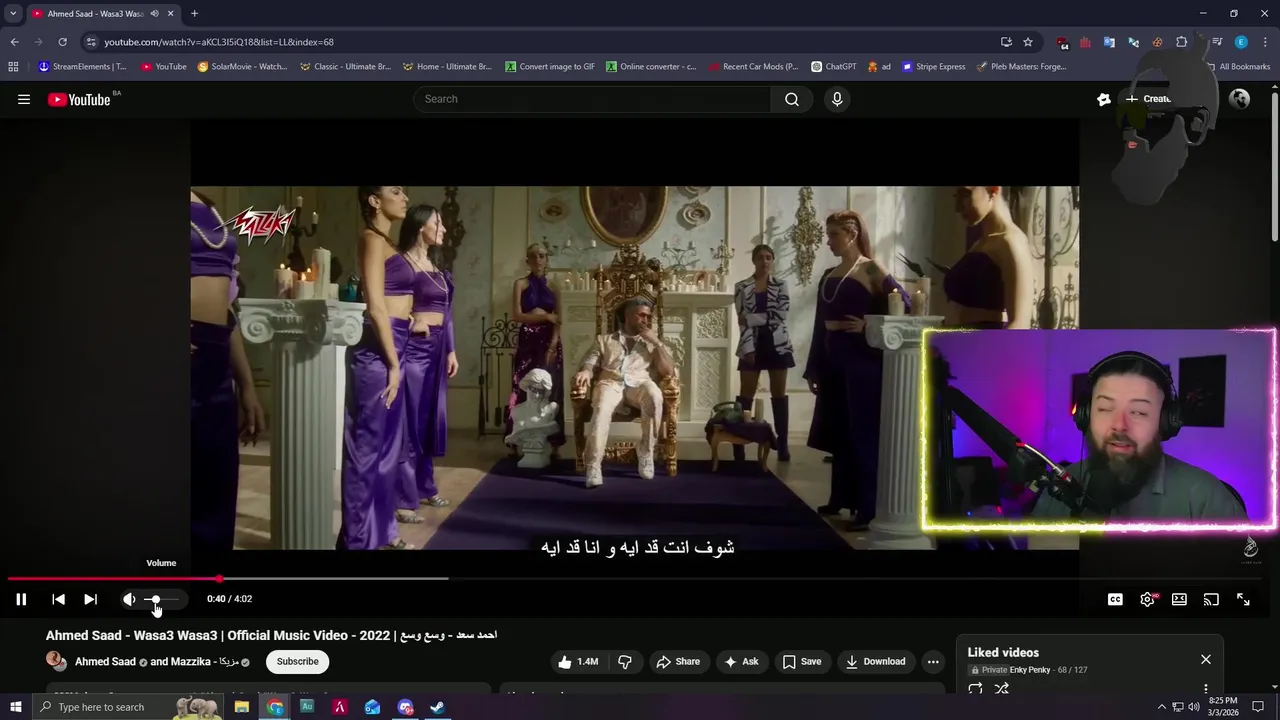The width and height of the screenshot is (1280, 720).
Task: Mute audio on the Ahmed Saad tab
Action: pos(154,14)
